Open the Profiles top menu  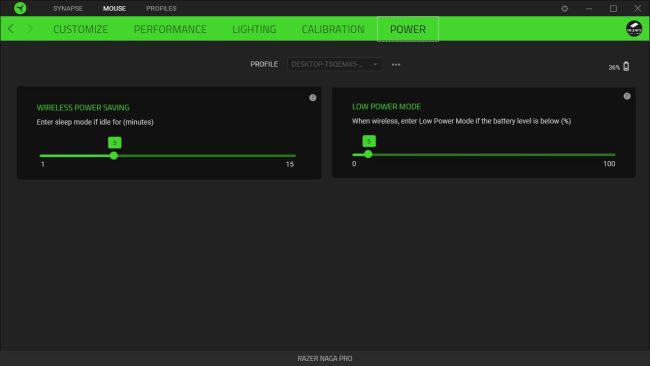tap(161, 8)
